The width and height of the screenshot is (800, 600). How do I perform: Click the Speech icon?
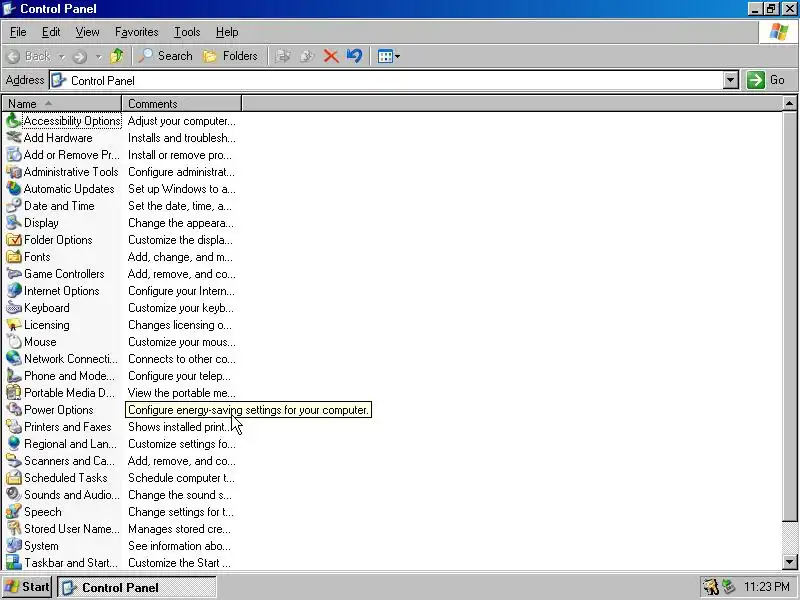pyautogui.click(x=13, y=512)
